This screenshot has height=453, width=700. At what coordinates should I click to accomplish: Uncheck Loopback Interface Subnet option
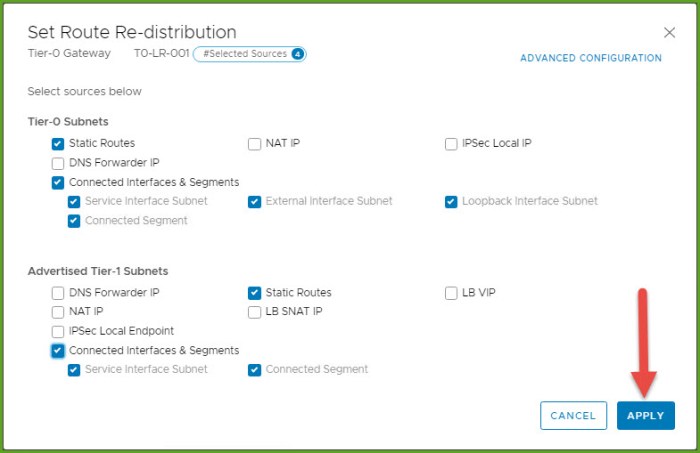[451, 201]
